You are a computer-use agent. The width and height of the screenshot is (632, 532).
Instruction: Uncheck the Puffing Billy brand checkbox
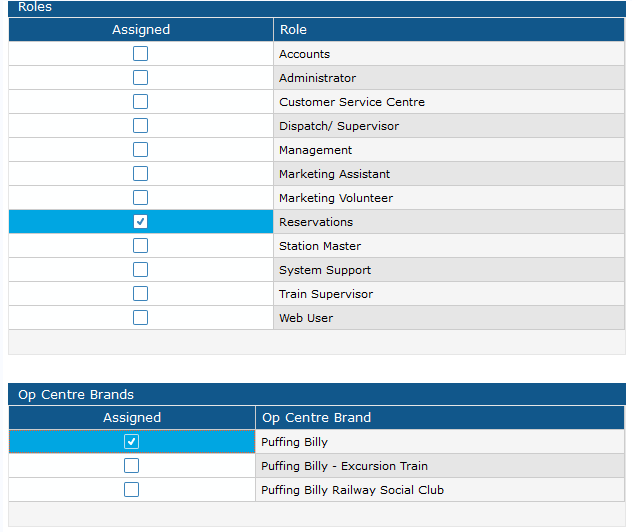(x=131, y=442)
